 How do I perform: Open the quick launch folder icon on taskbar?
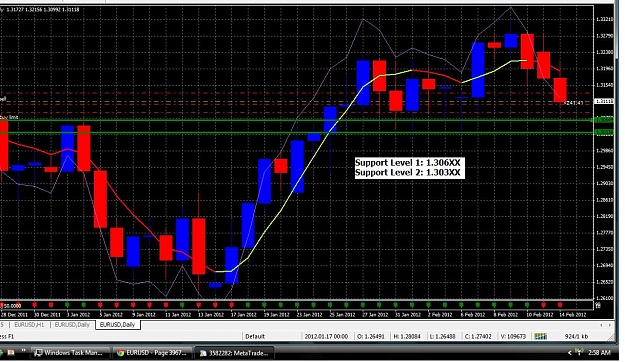tap(11, 353)
